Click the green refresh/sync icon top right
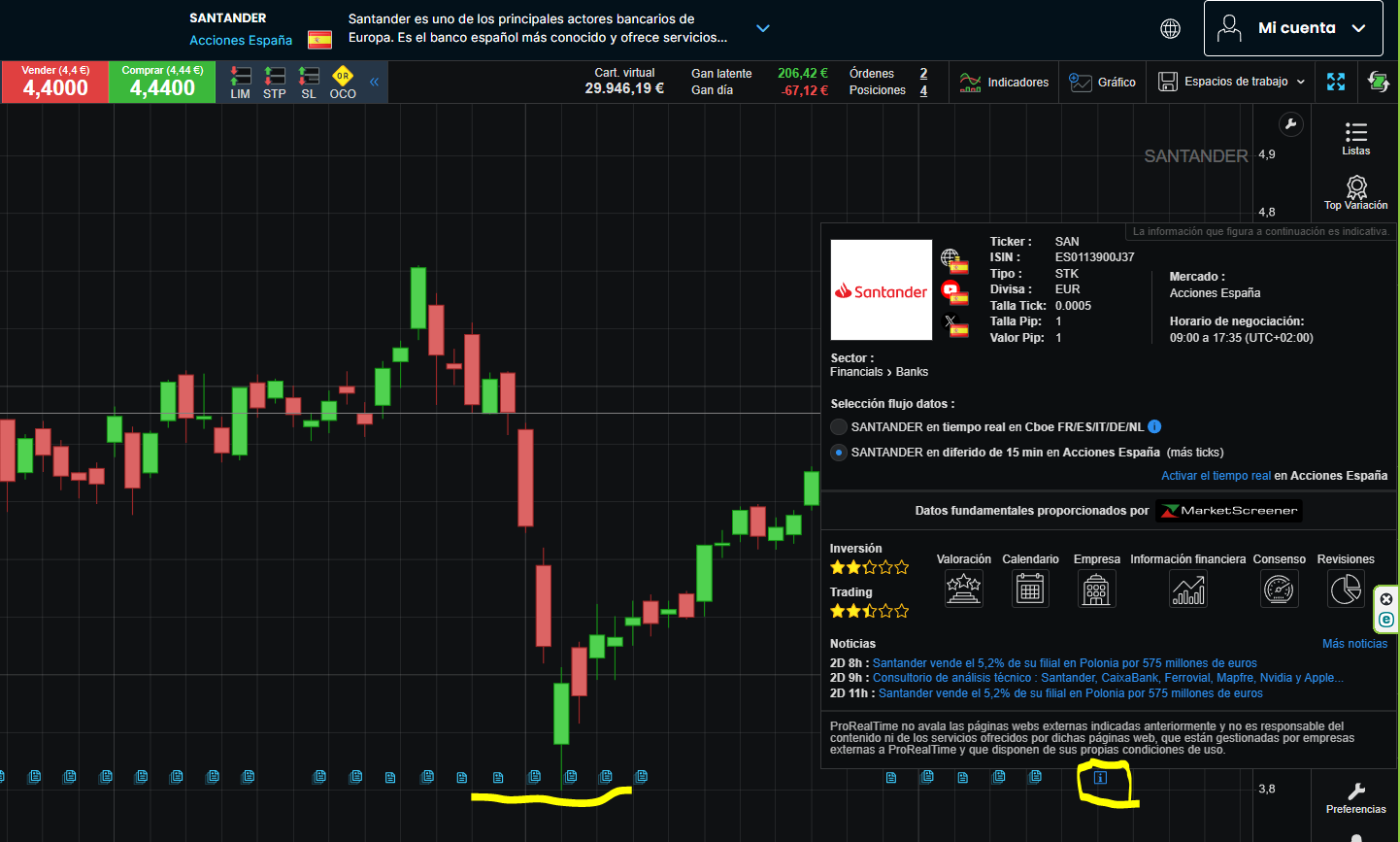 coord(1378,82)
